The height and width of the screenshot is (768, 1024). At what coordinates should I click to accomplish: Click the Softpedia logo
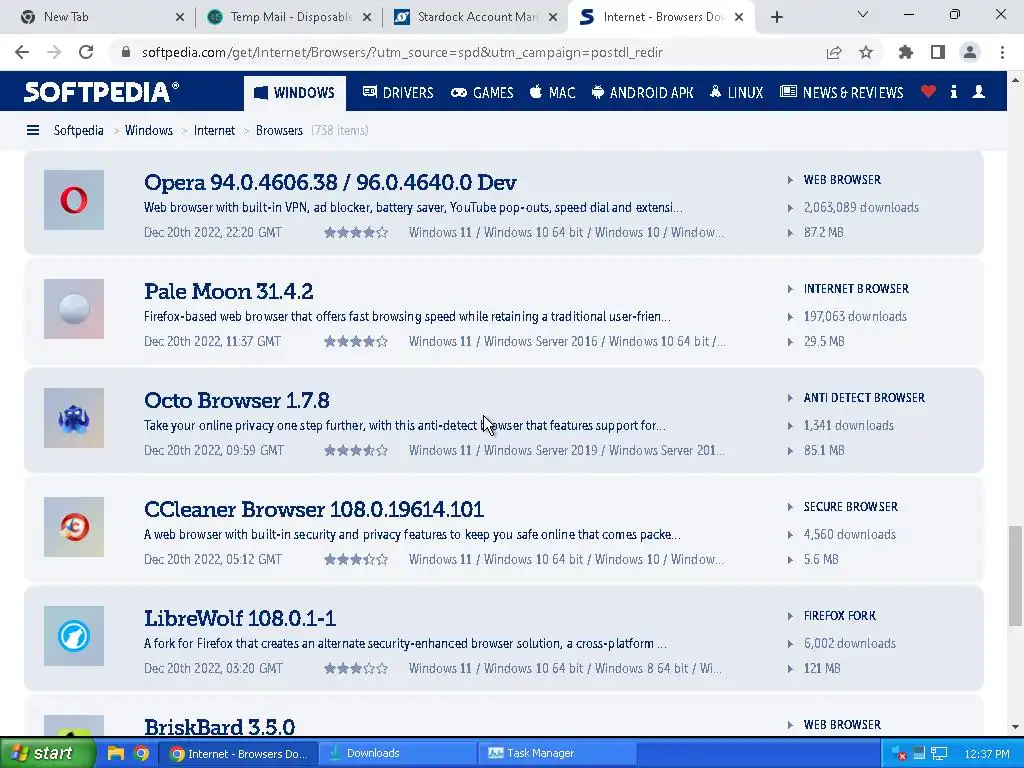[x=101, y=92]
